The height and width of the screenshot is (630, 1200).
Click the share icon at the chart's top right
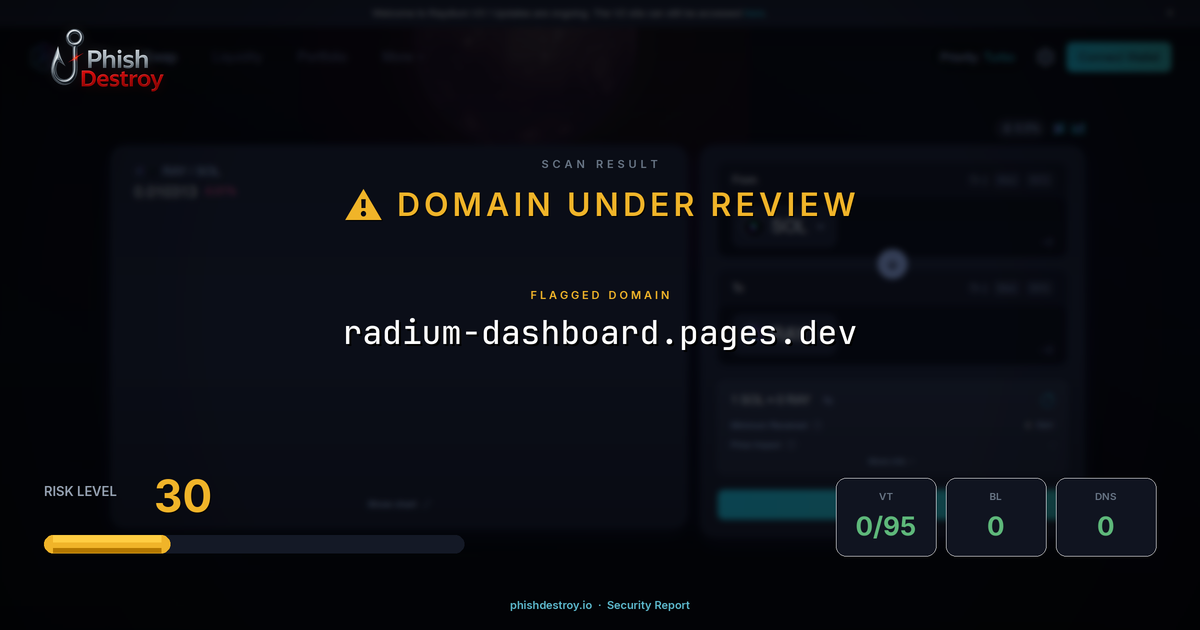pos(1081,128)
